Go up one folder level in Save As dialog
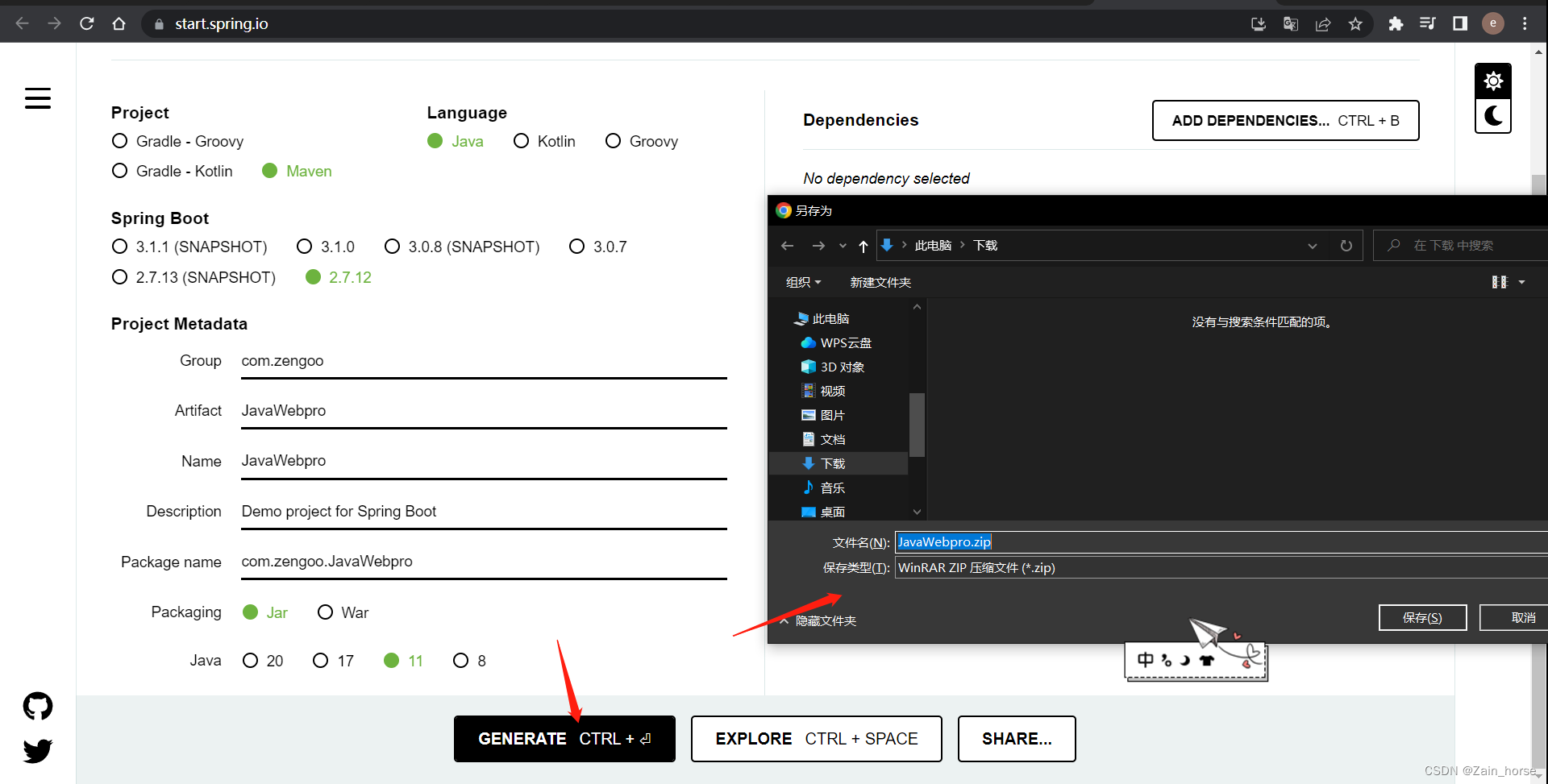 coord(863,246)
